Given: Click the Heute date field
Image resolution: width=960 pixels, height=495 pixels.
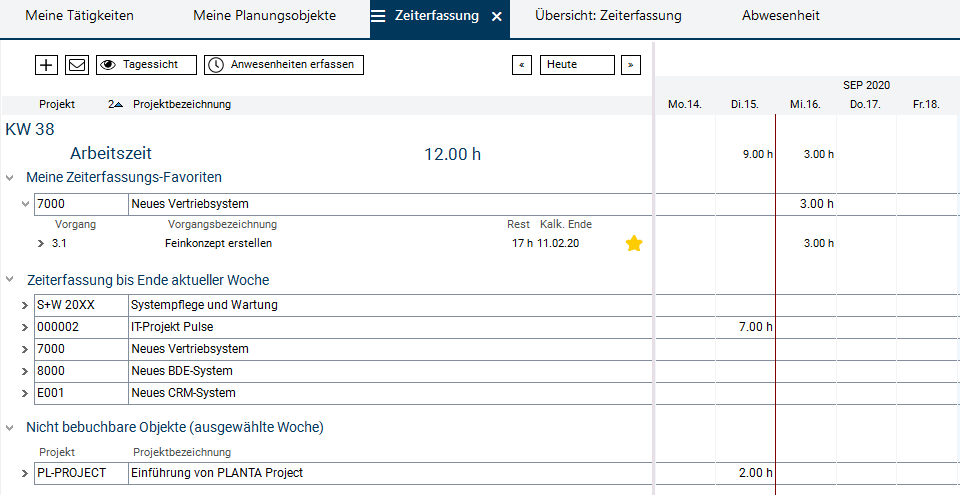Looking at the screenshot, I should click(577, 65).
